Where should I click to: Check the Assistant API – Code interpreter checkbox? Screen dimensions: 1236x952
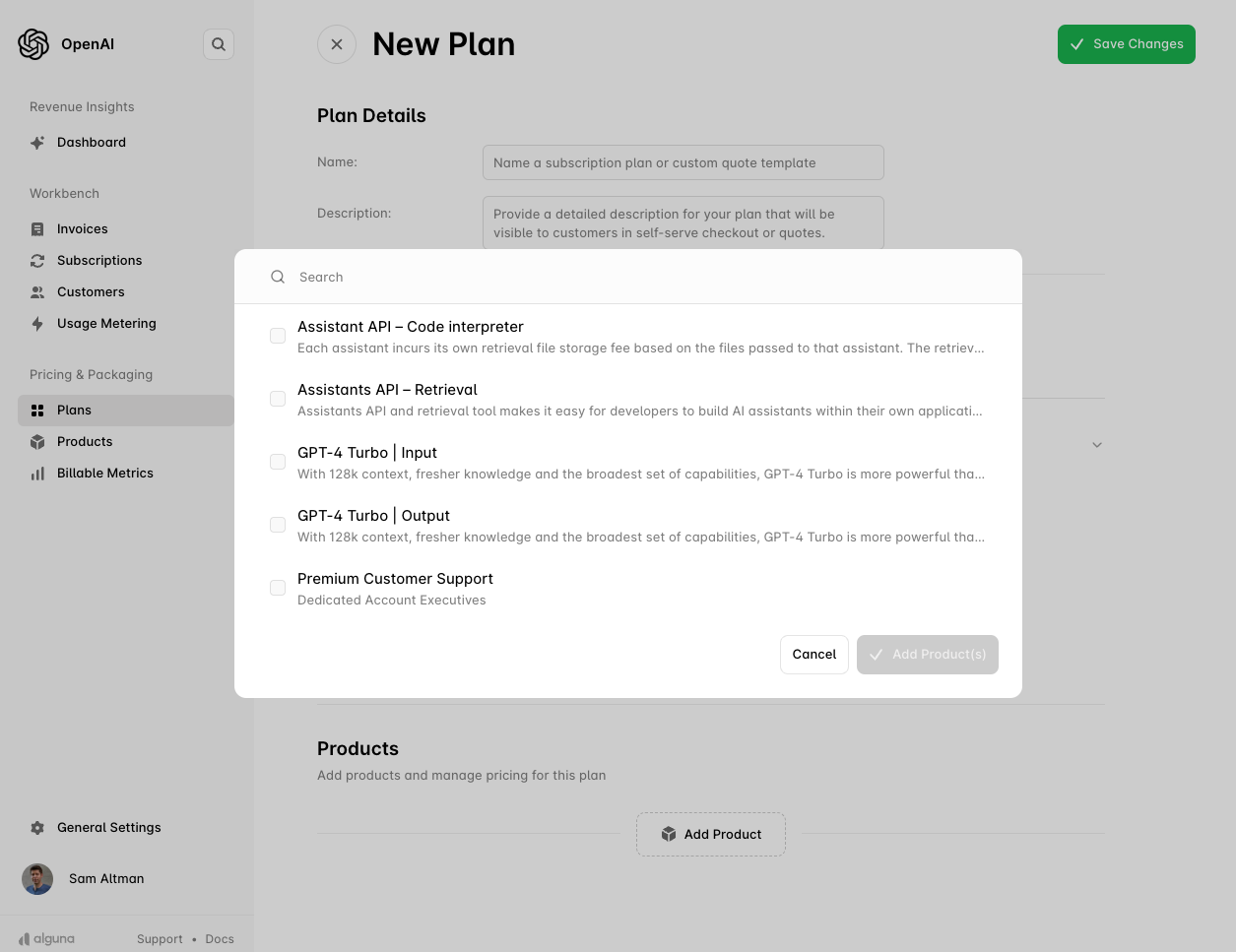pyautogui.click(x=278, y=336)
